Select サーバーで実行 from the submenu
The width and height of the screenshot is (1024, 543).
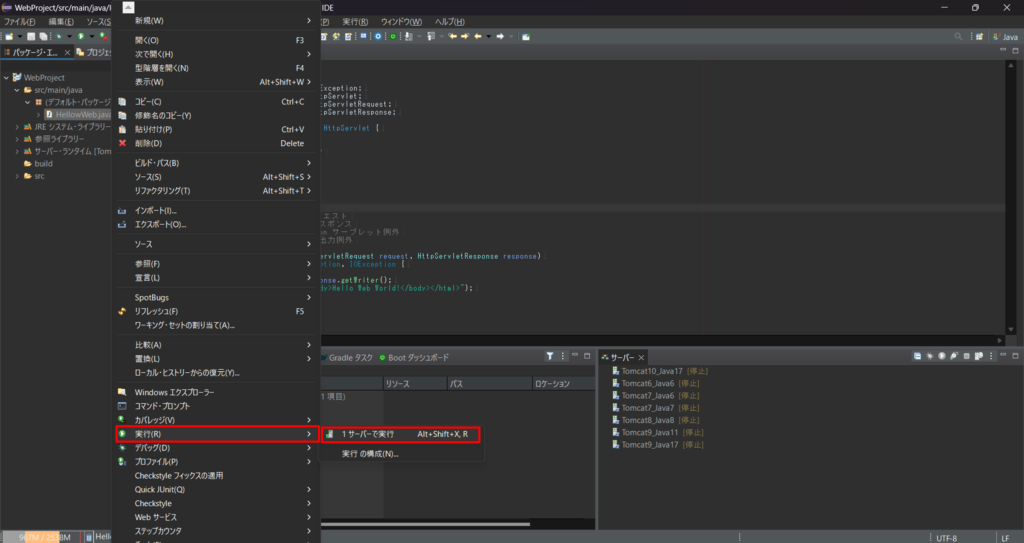[x=368, y=435]
